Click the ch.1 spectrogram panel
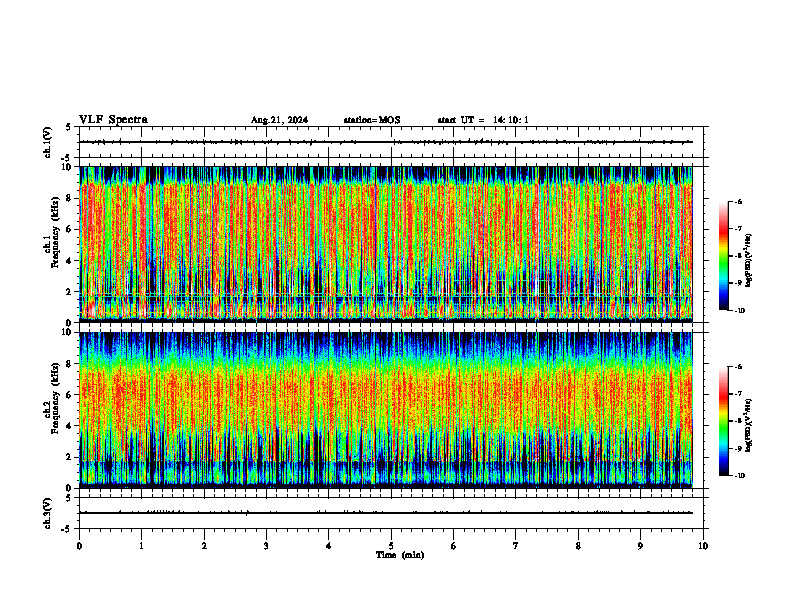 click(x=386, y=244)
